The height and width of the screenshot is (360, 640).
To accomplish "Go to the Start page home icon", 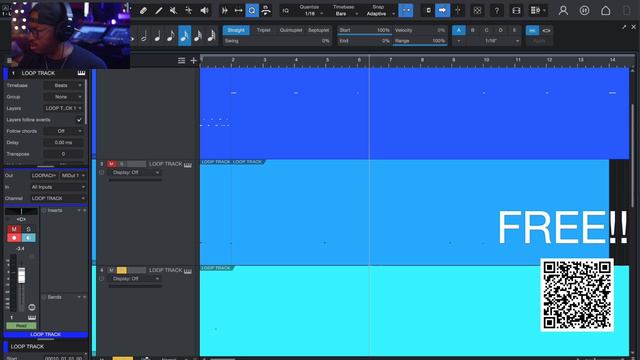I will pyautogui.click(x=606, y=11).
